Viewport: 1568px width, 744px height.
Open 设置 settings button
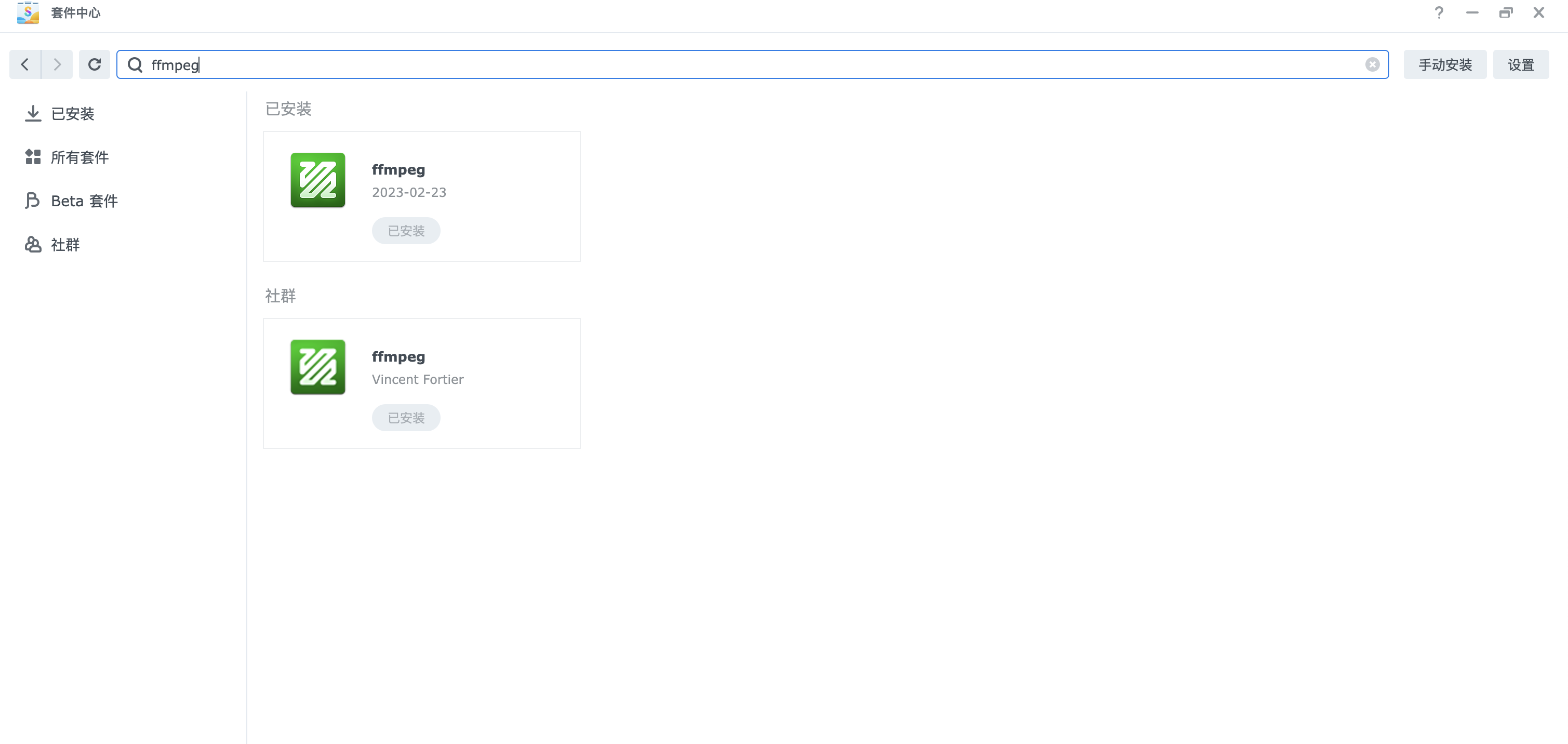click(x=1521, y=64)
